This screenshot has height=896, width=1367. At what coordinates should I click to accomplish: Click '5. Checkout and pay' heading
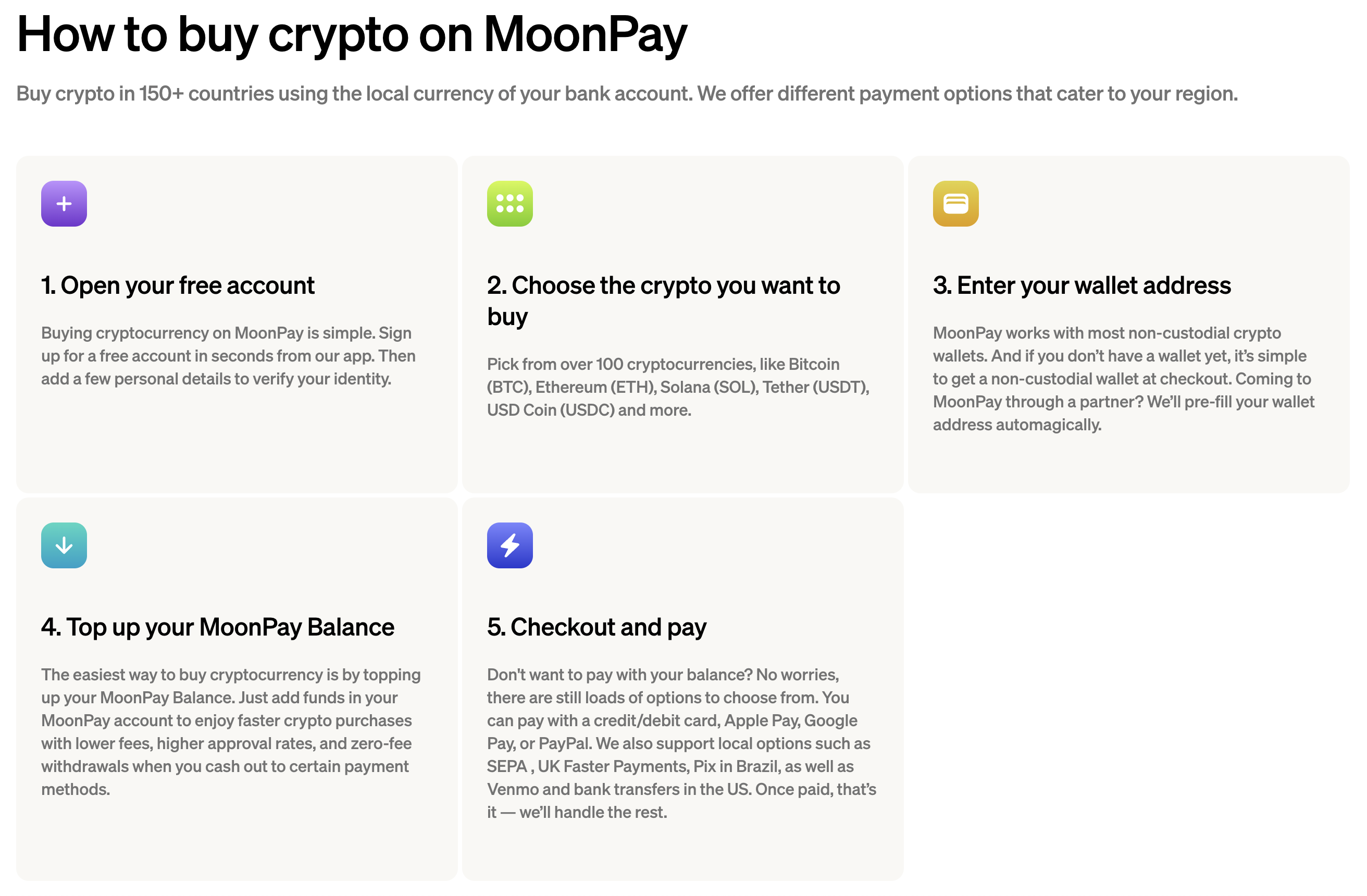click(x=597, y=627)
